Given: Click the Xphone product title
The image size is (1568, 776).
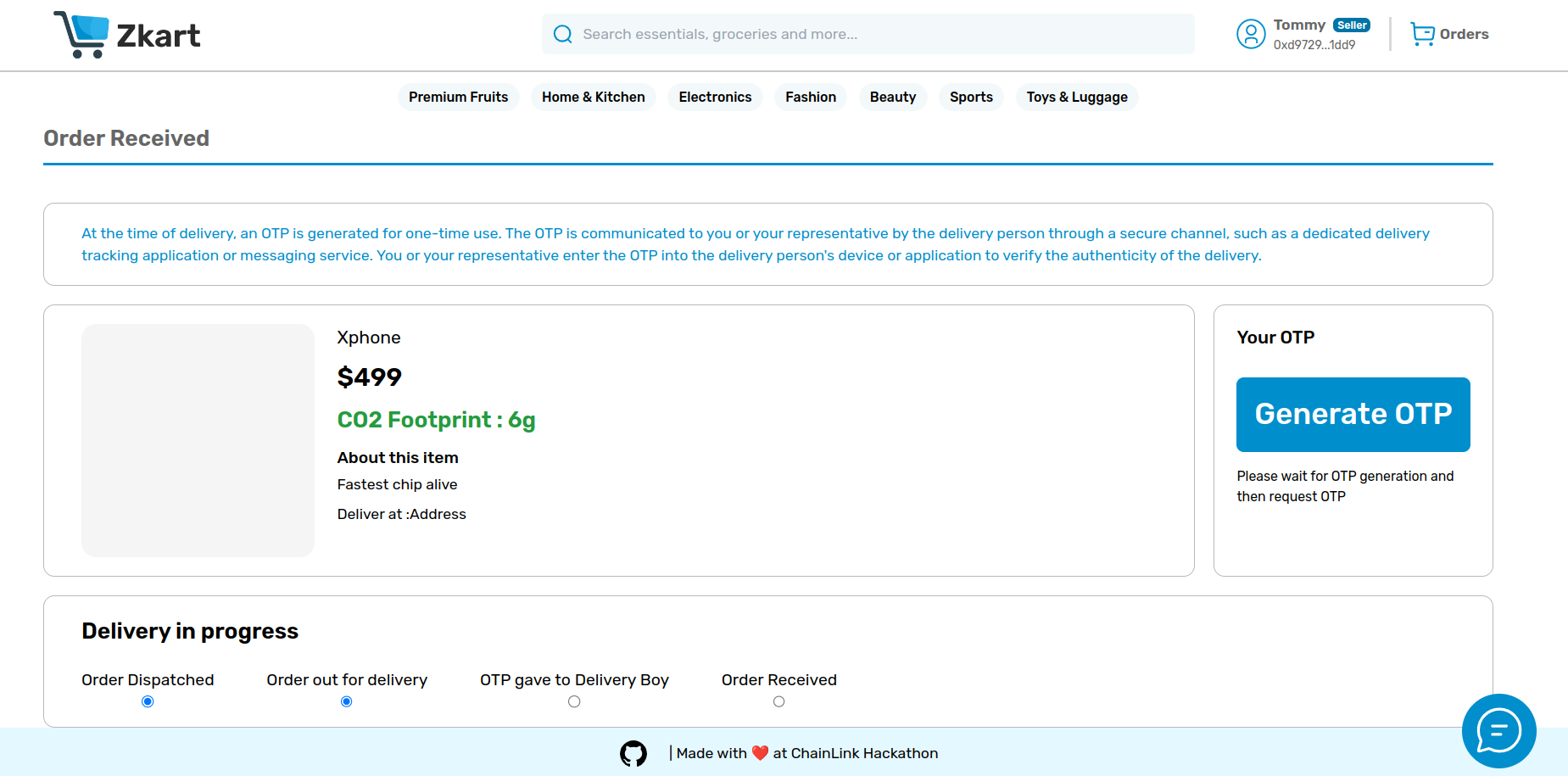Looking at the screenshot, I should [369, 338].
